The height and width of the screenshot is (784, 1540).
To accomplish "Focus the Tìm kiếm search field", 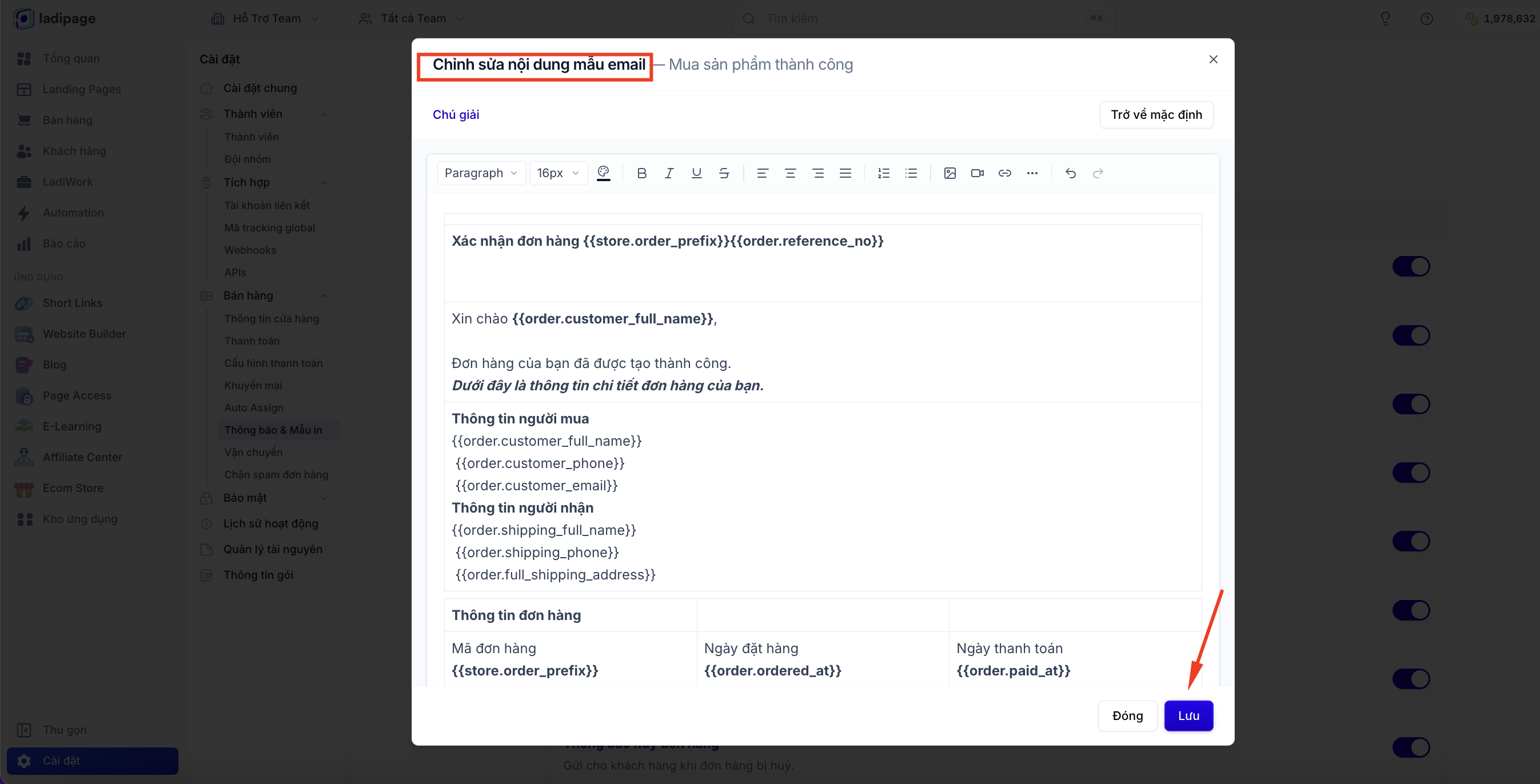I will point(923,18).
